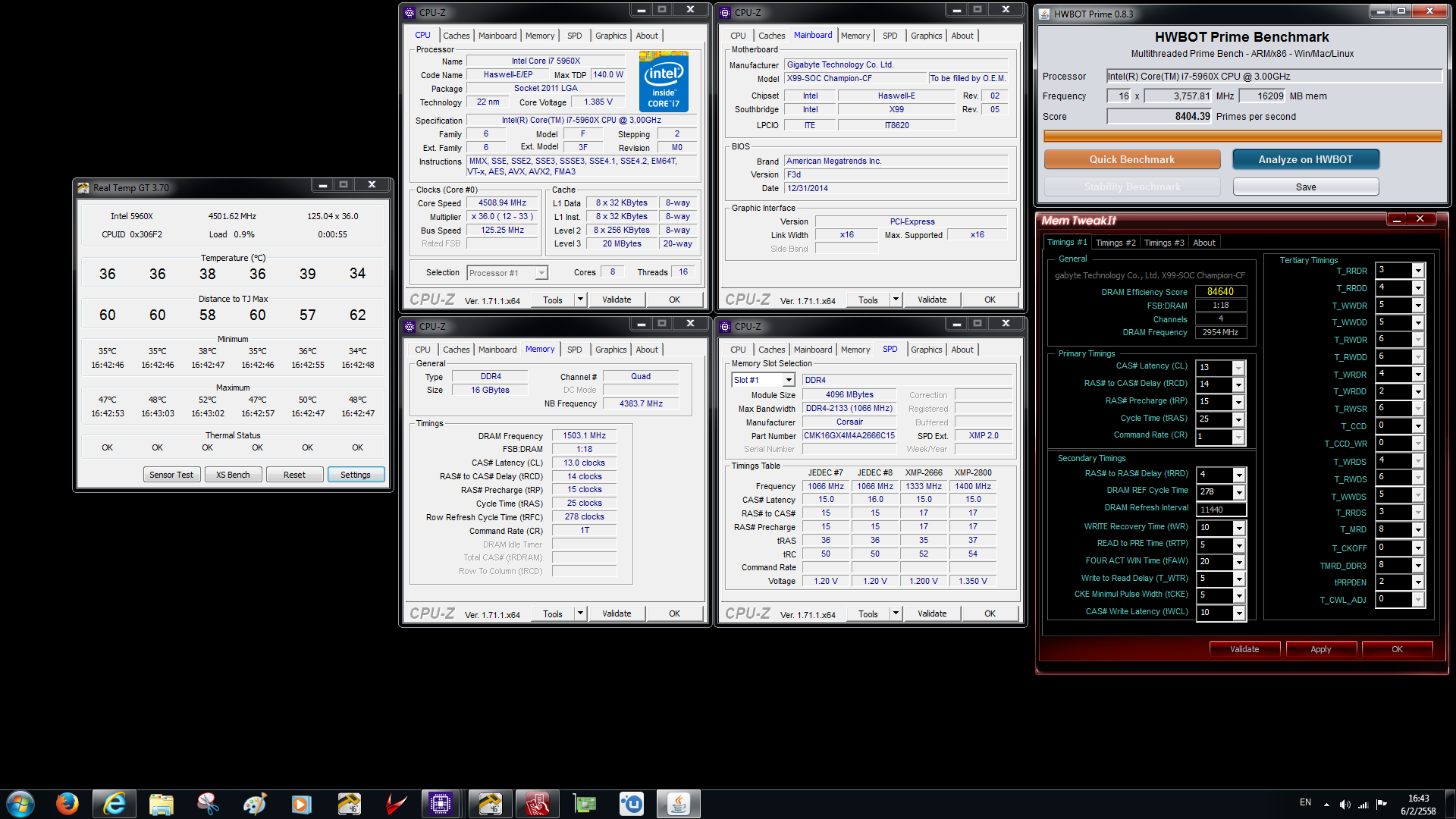Click the Show Desktop strip beside the clock
Viewport: 1456px width, 819px height.
(x=1450, y=804)
